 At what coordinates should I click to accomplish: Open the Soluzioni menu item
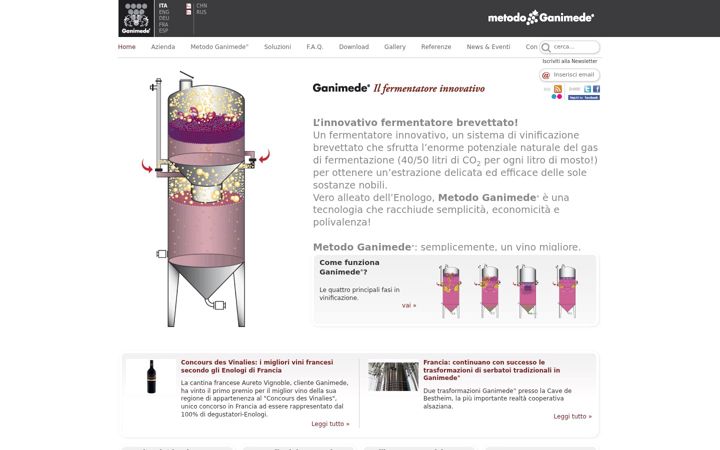(277, 47)
